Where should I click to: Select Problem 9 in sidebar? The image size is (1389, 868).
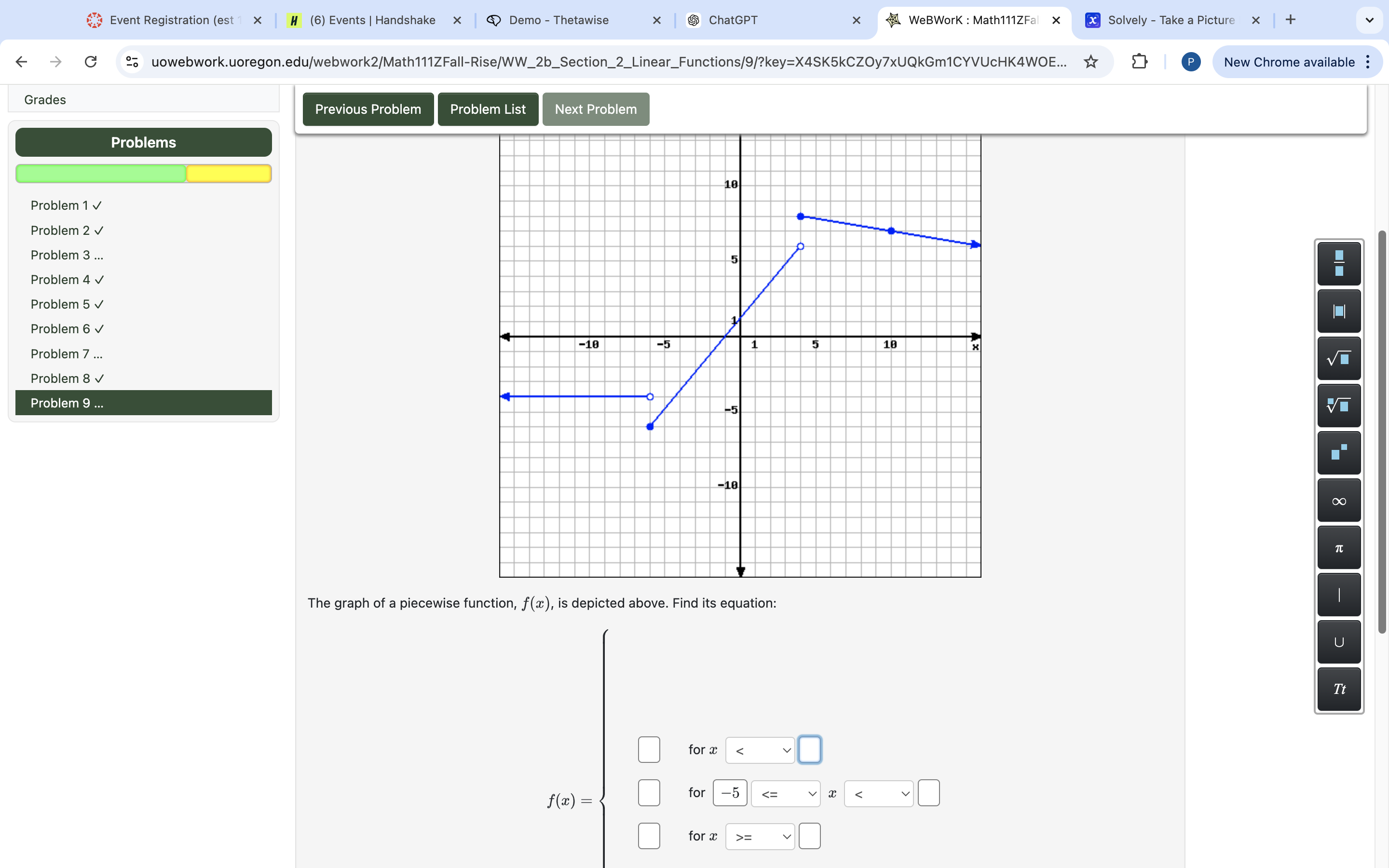pos(144,403)
